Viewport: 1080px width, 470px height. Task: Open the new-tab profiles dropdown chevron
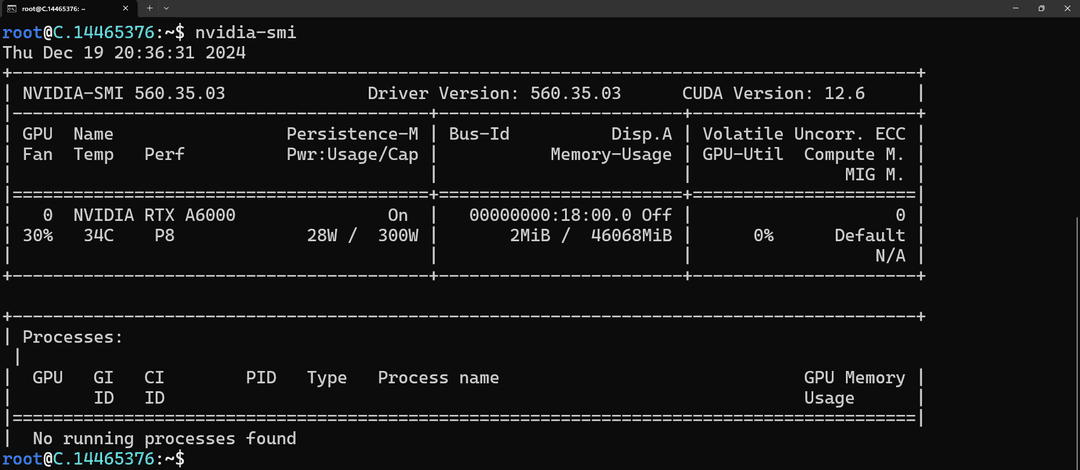[x=166, y=8]
